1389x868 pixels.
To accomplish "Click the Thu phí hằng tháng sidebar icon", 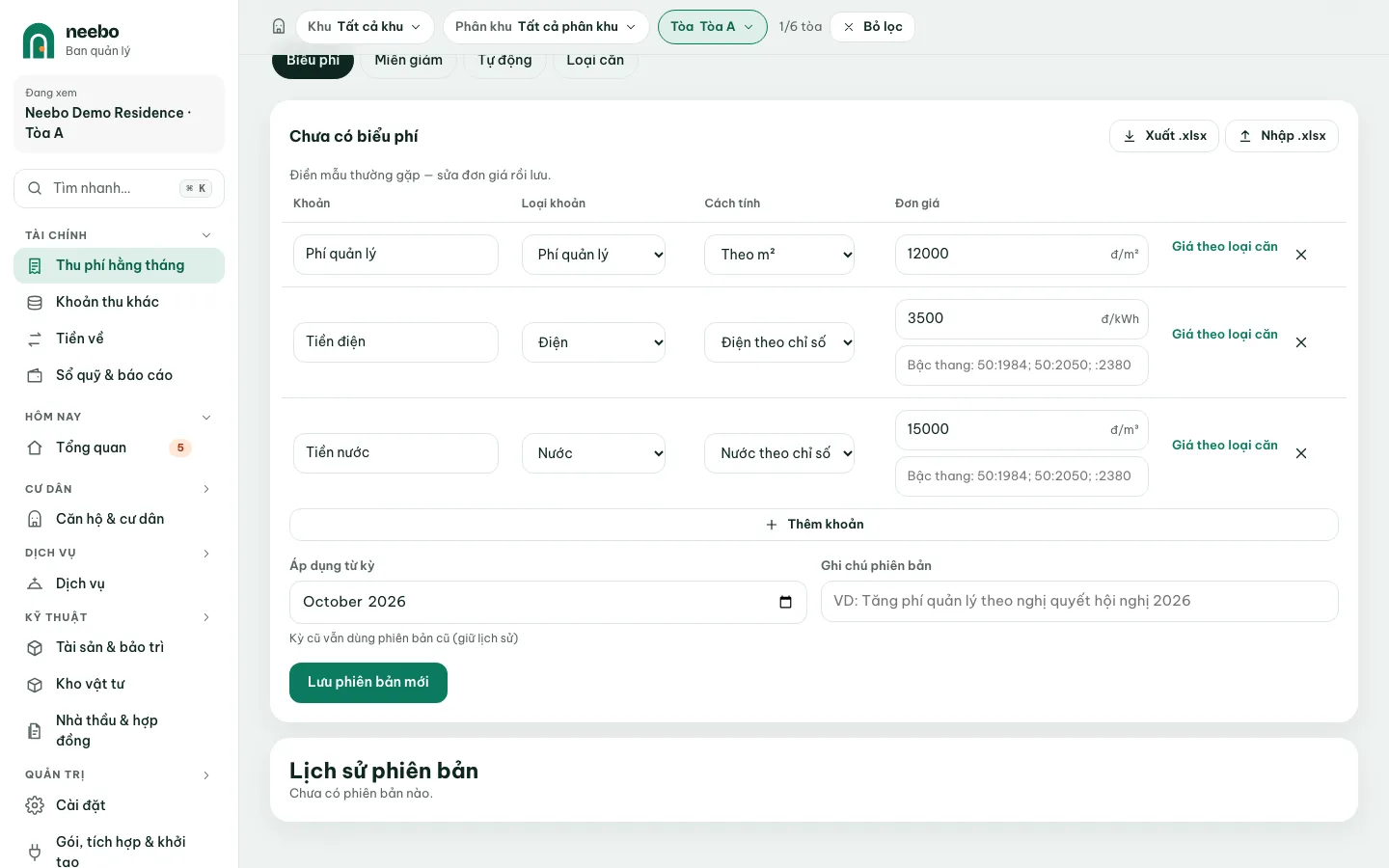I will (35, 265).
